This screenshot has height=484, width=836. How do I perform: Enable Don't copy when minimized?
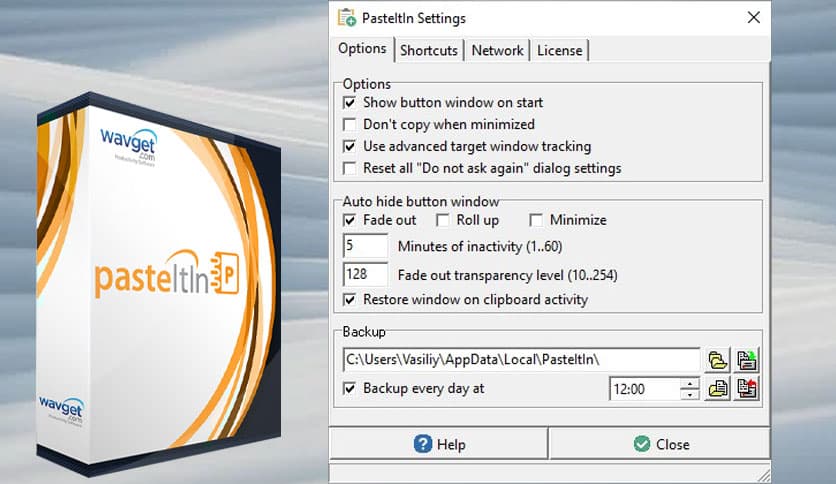pyautogui.click(x=350, y=124)
